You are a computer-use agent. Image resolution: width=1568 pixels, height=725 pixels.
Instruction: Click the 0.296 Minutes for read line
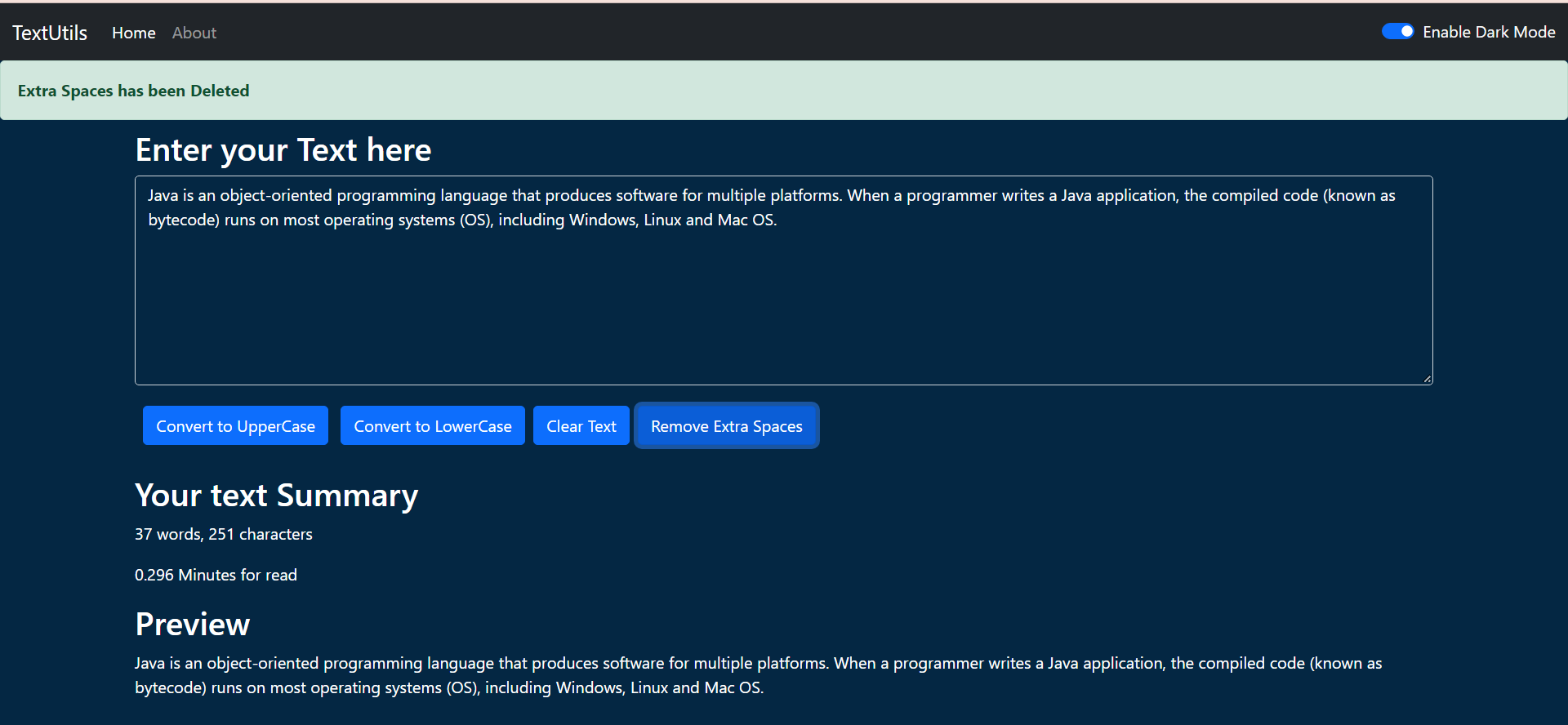[x=216, y=575]
